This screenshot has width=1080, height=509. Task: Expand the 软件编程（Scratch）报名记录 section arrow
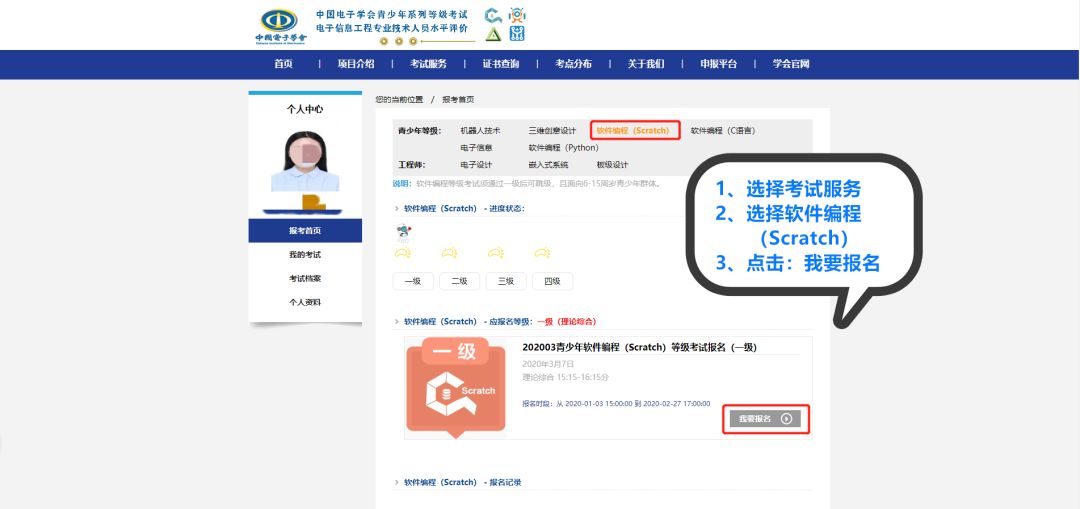pos(397,483)
